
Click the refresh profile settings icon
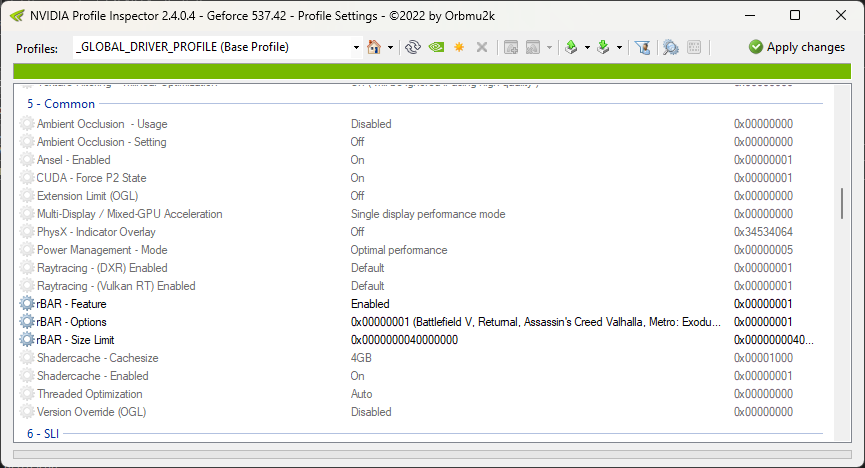point(413,47)
